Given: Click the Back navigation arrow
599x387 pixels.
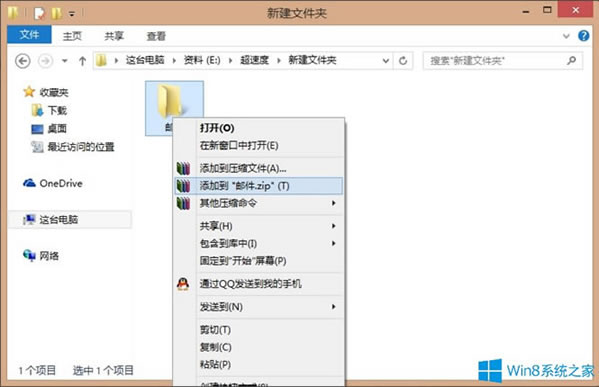Looking at the screenshot, I should [x=23, y=61].
